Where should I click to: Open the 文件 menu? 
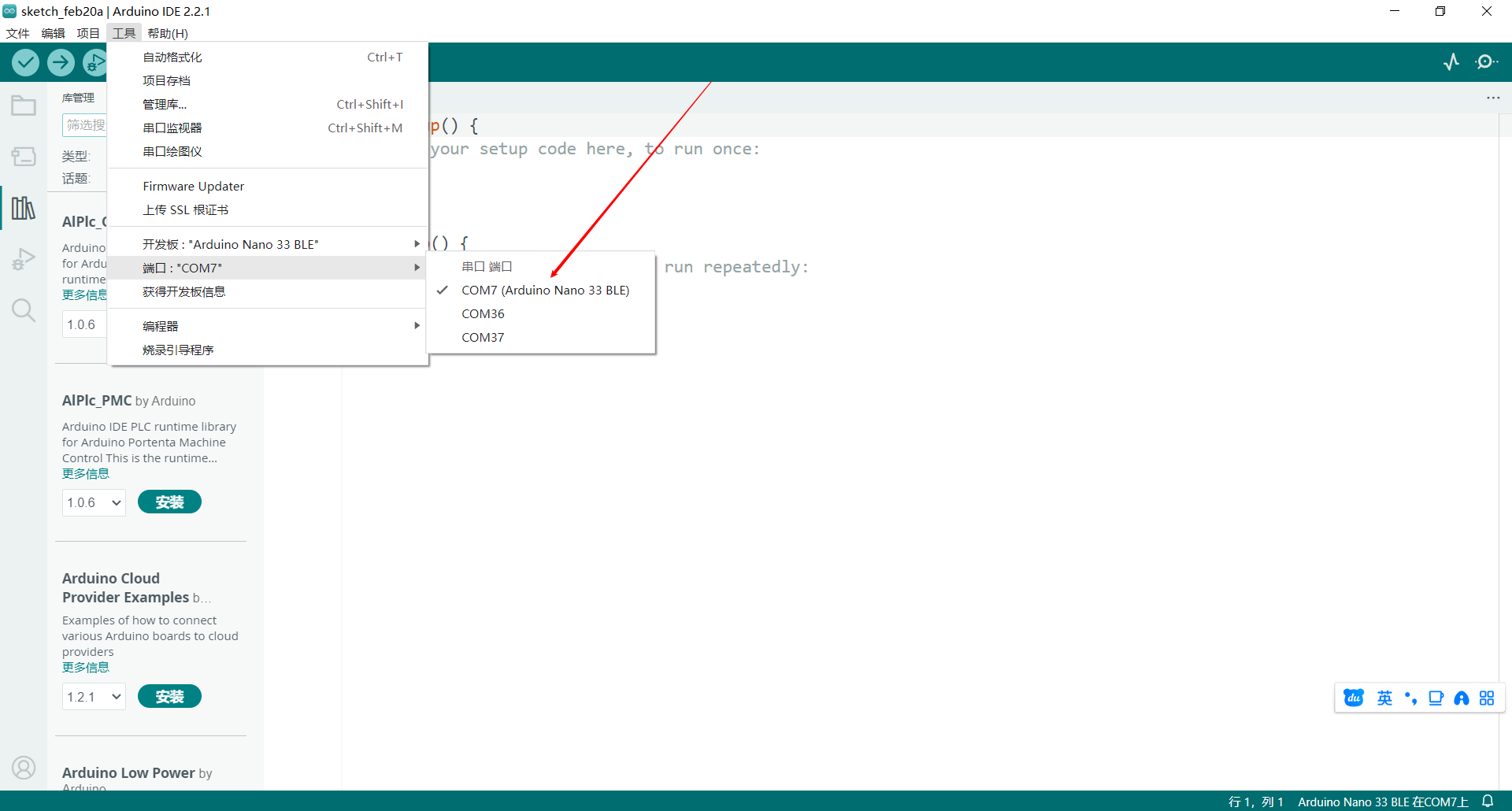[x=18, y=33]
